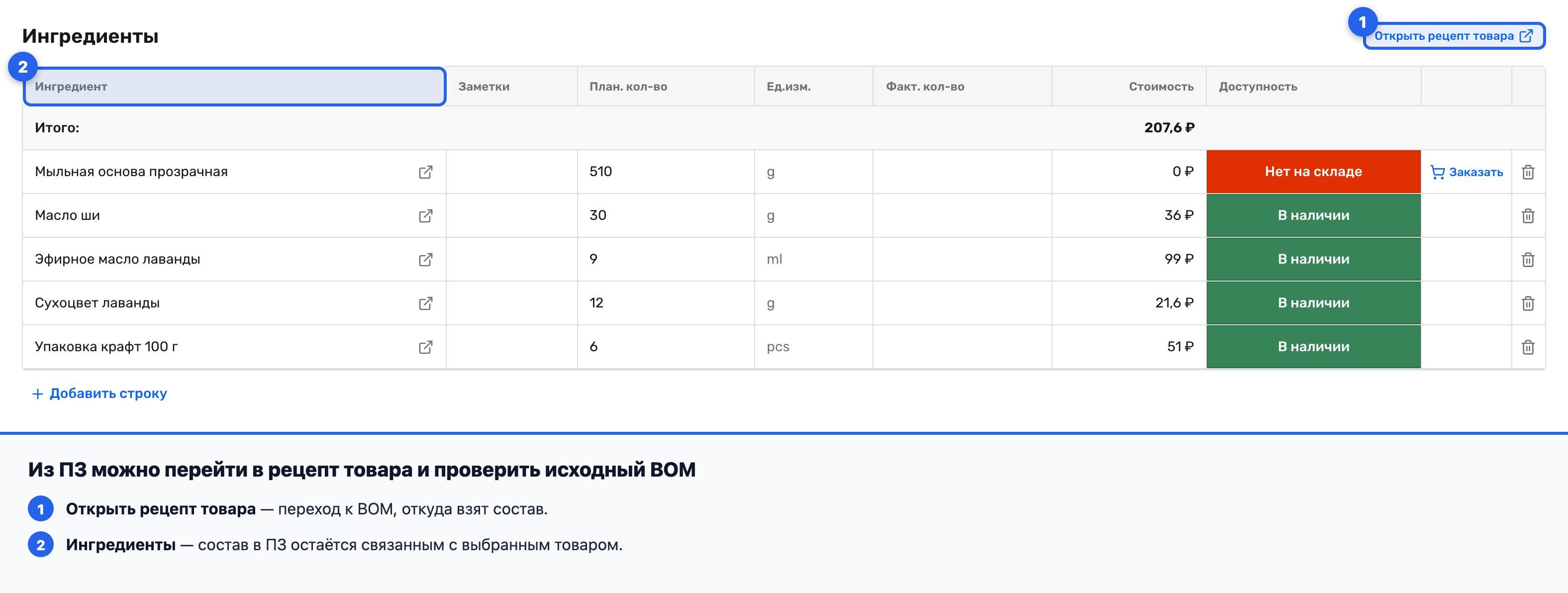Order the missing soap base via Заказать

click(x=1467, y=172)
